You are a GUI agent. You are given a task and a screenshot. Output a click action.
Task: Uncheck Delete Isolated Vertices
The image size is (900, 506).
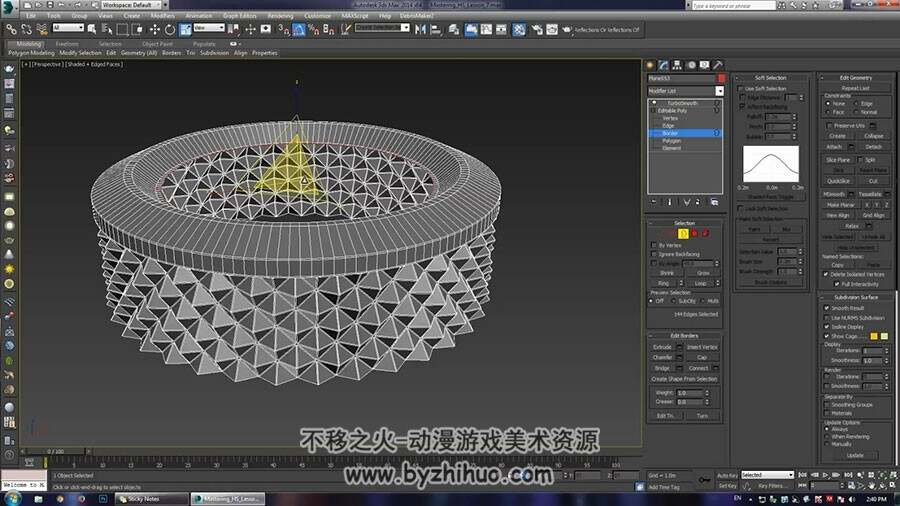point(827,274)
